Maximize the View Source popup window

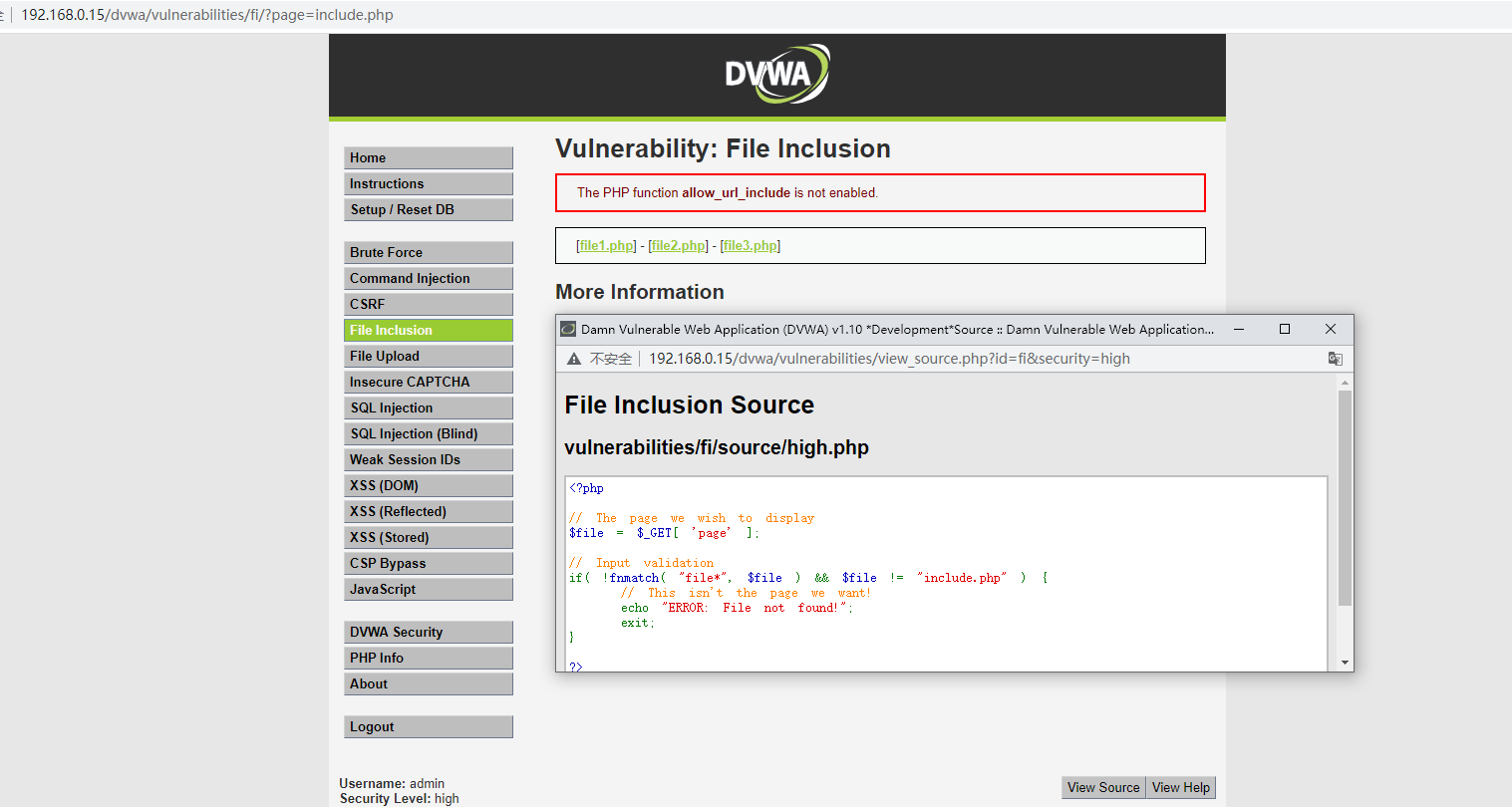[x=1285, y=329]
